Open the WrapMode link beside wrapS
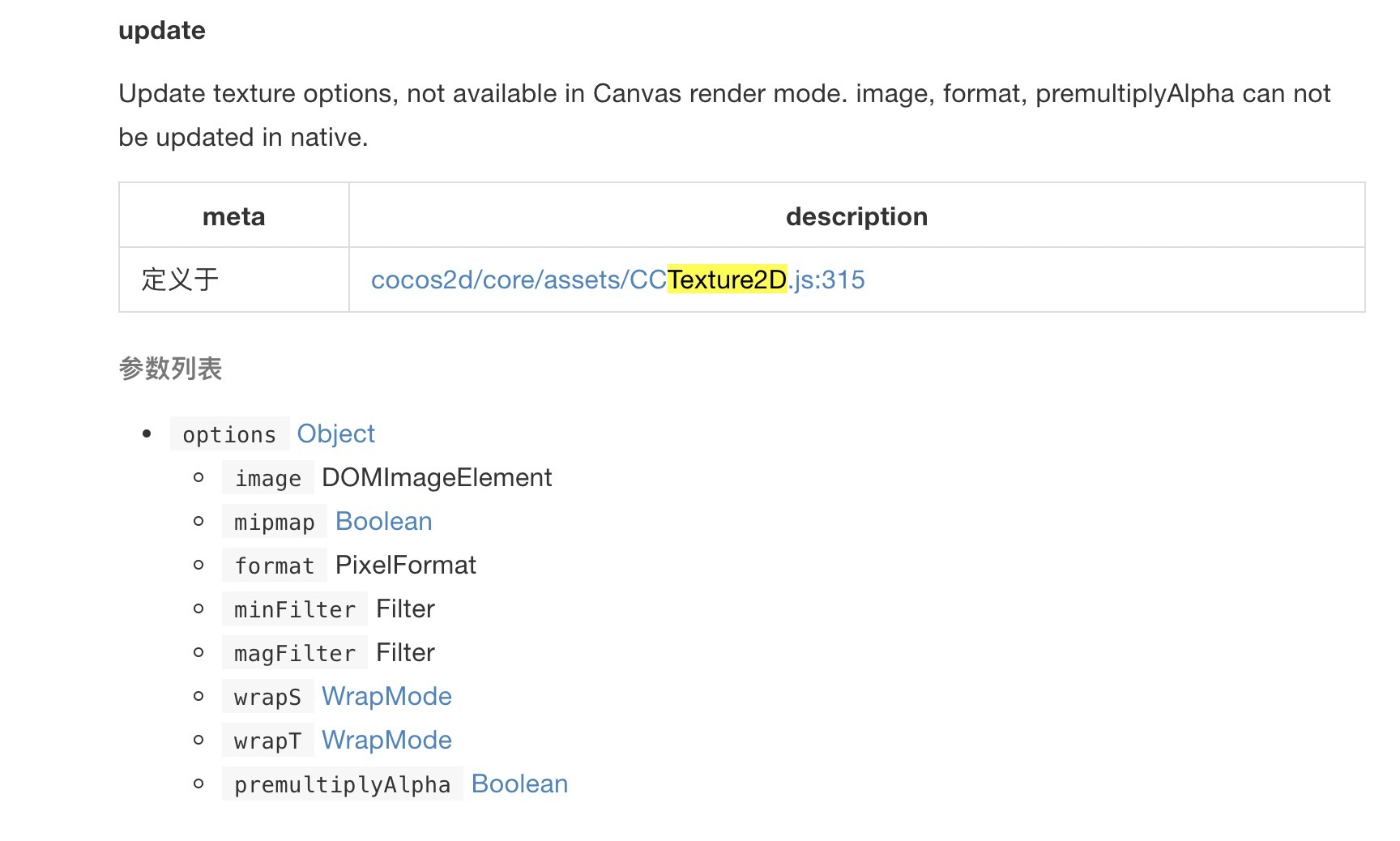This screenshot has width=1400, height=841. pos(386,696)
